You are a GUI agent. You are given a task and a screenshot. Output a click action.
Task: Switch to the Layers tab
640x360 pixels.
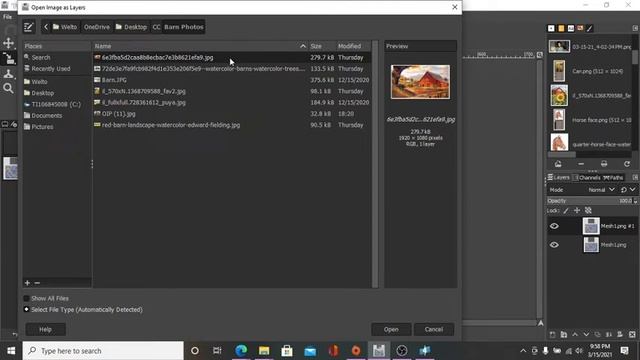(x=559, y=178)
